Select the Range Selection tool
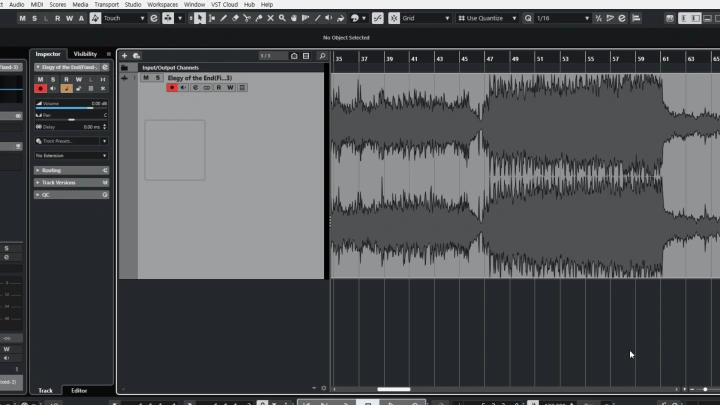The image size is (720, 405). [212, 18]
